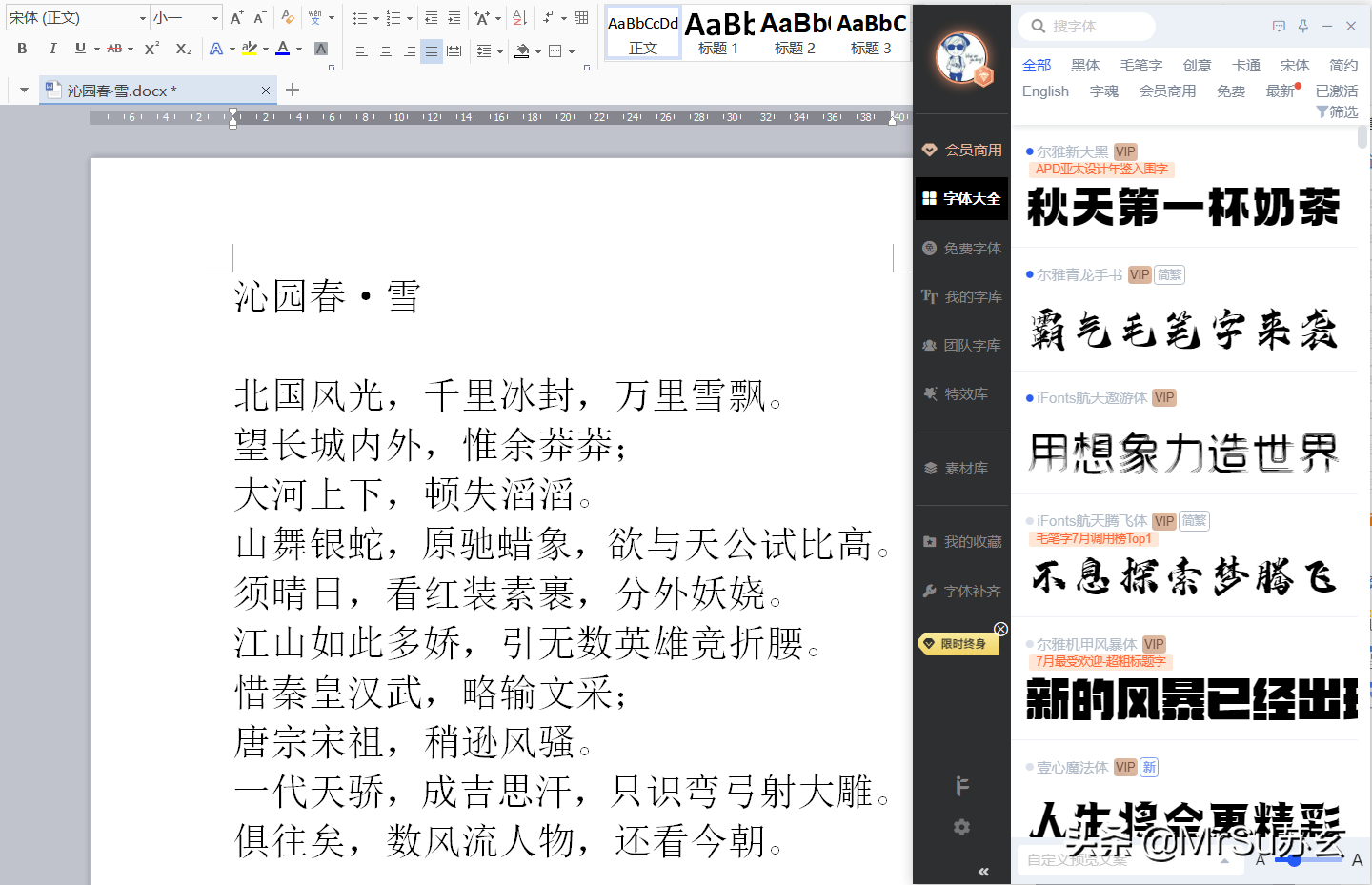Click the 字体补齐 sidebar icon
Image resolution: width=1372 pixels, height=885 pixels.
[960, 591]
